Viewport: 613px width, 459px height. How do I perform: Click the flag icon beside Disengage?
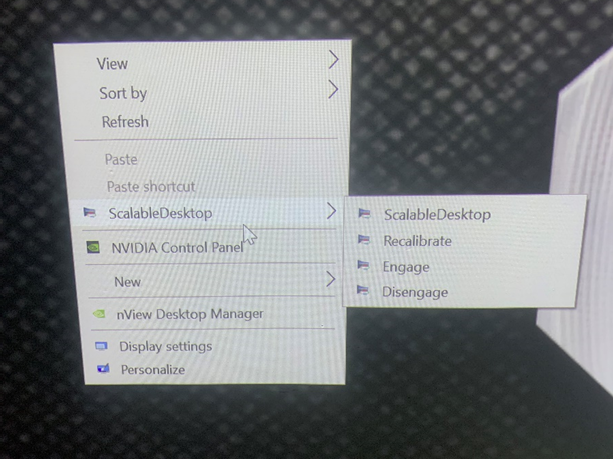[362, 290]
